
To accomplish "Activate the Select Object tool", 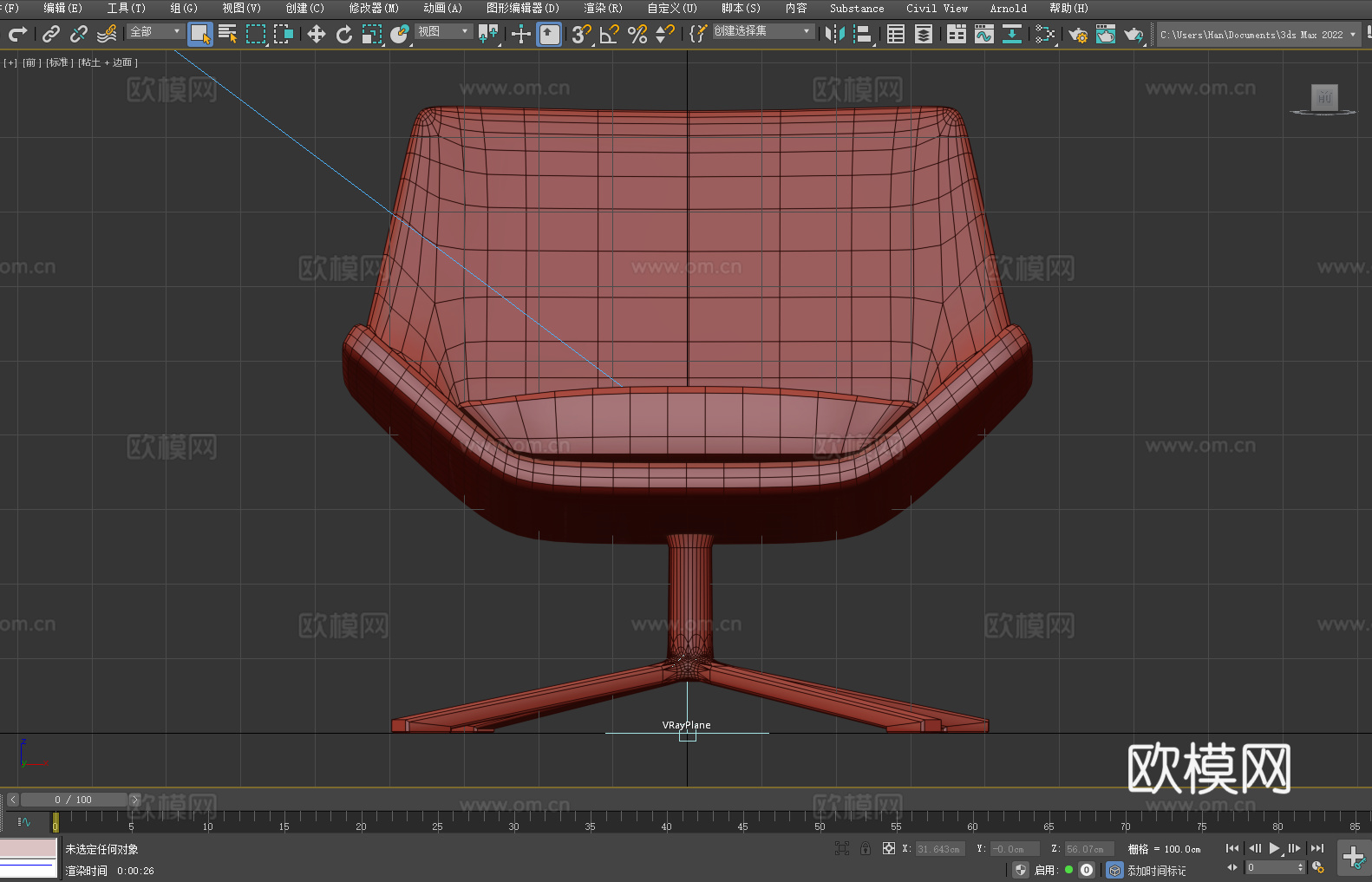I will coord(200,34).
